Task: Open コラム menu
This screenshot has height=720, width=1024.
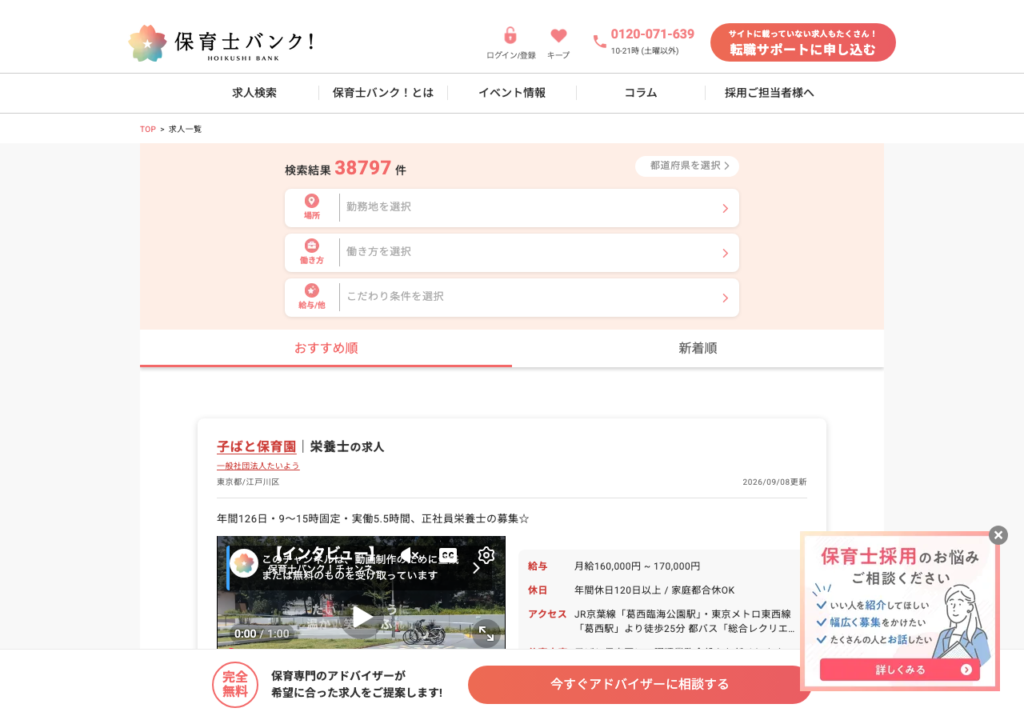Action: (641, 93)
